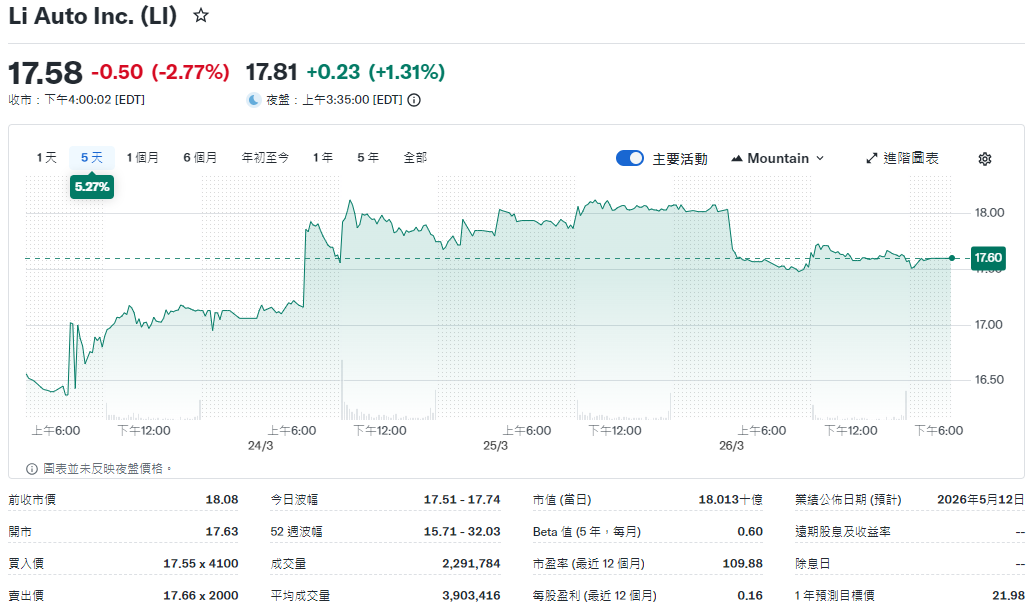Viewport: 1035px width, 611px height.
Task: Open the info tooltip next to 夜盤 time
Action: click(x=413, y=99)
